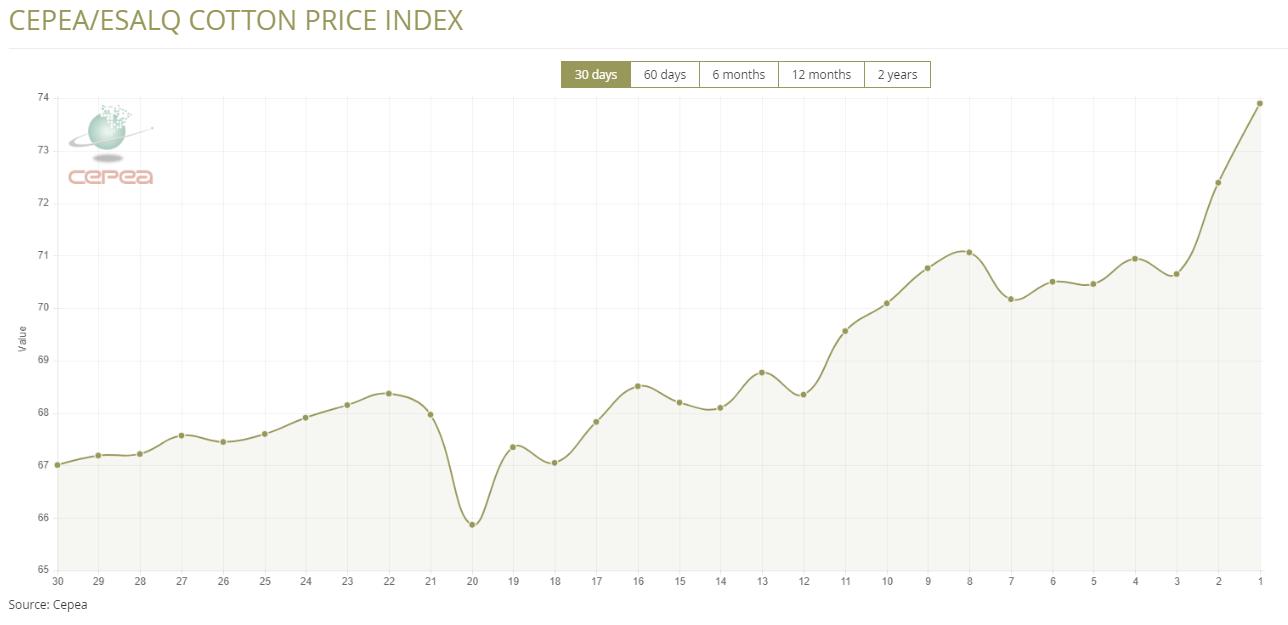Click the lowest data point at day 20
Viewport: 1288px width, 625px height.
point(472,524)
